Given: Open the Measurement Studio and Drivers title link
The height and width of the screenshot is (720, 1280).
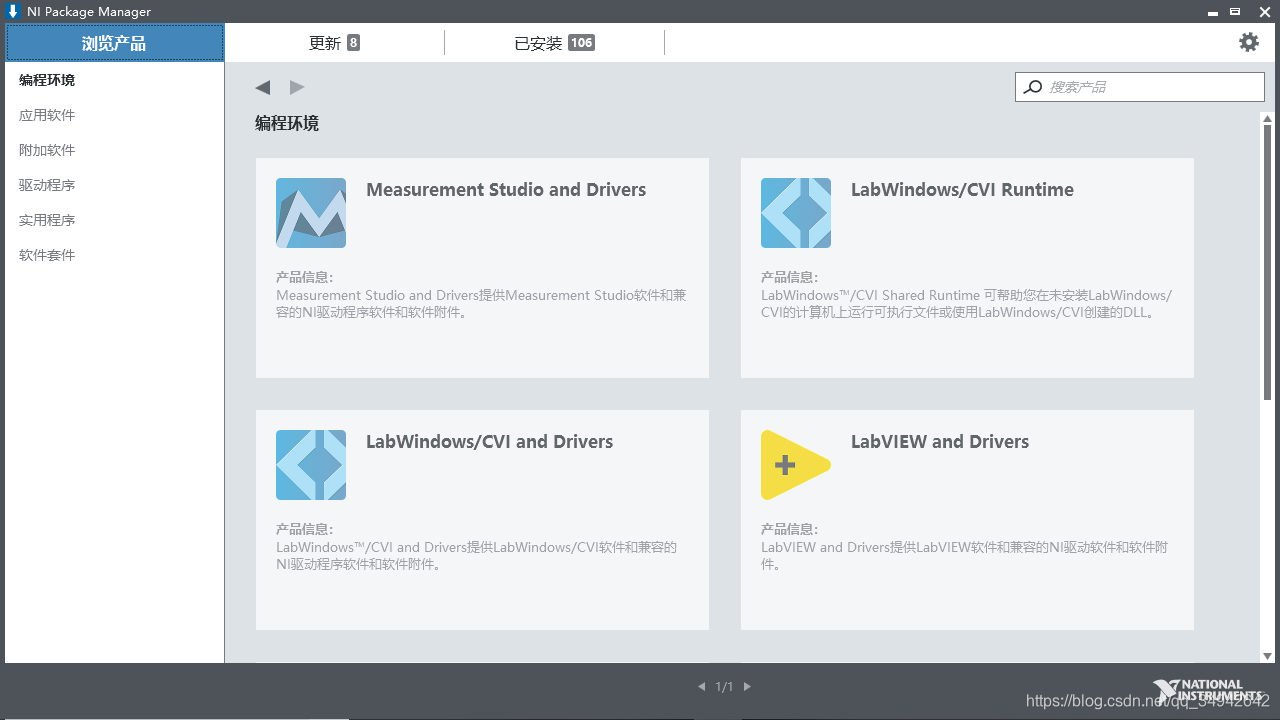Looking at the screenshot, I should 506,189.
